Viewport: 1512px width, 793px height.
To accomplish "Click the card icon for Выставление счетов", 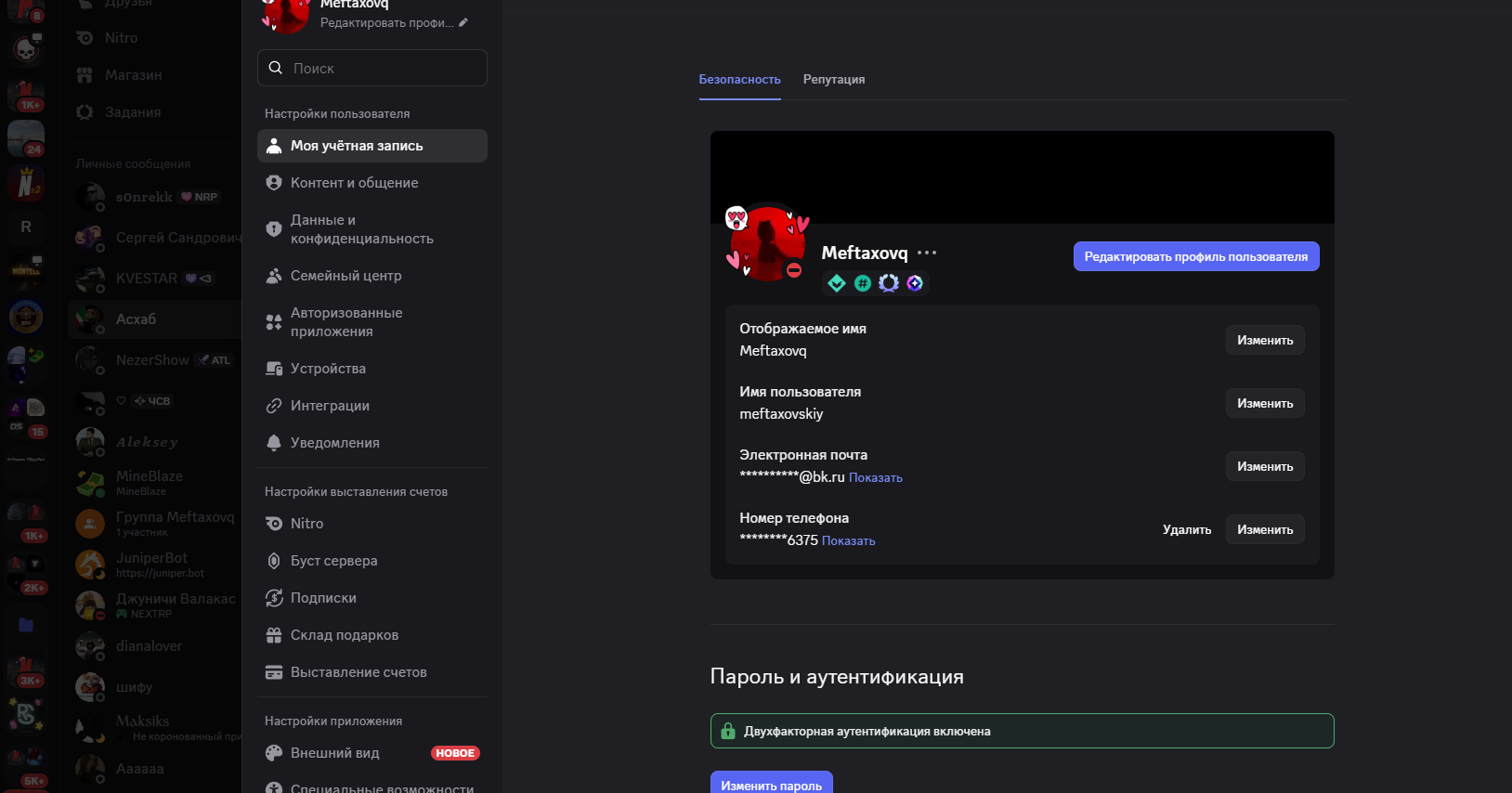I will [274, 672].
